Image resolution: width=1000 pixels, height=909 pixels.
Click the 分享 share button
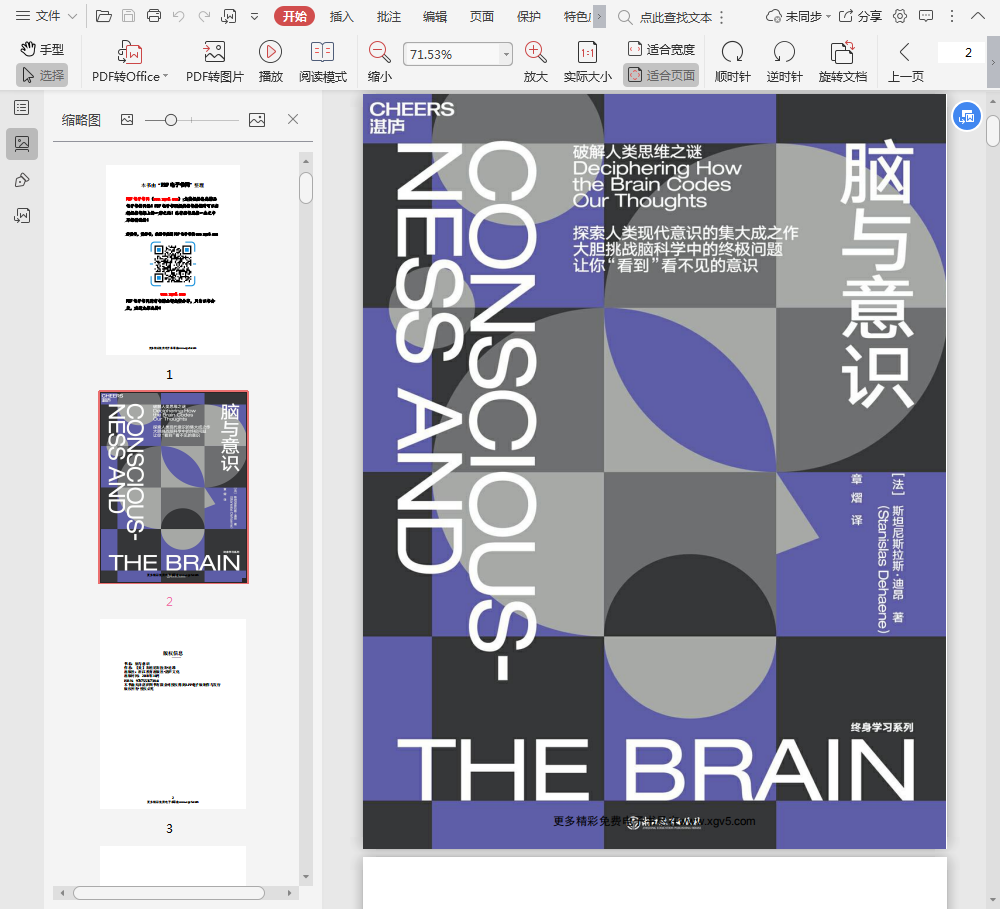(x=860, y=17)
